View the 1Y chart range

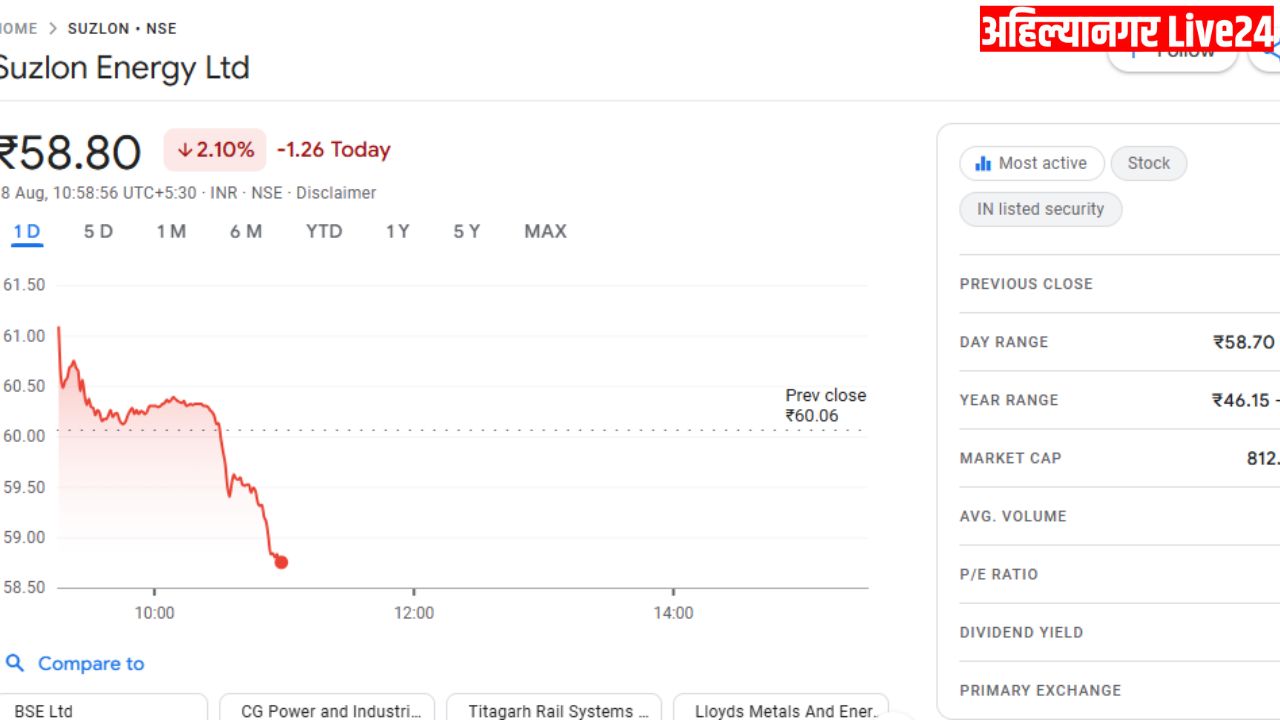(398, 232)
